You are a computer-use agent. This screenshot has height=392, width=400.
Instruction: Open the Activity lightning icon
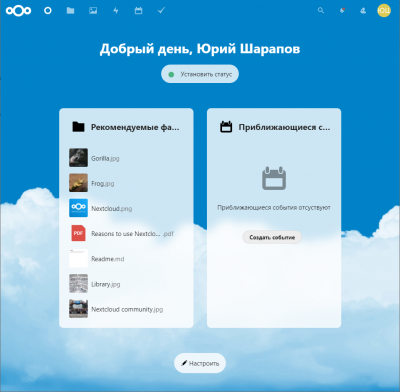tap(116, 11)
